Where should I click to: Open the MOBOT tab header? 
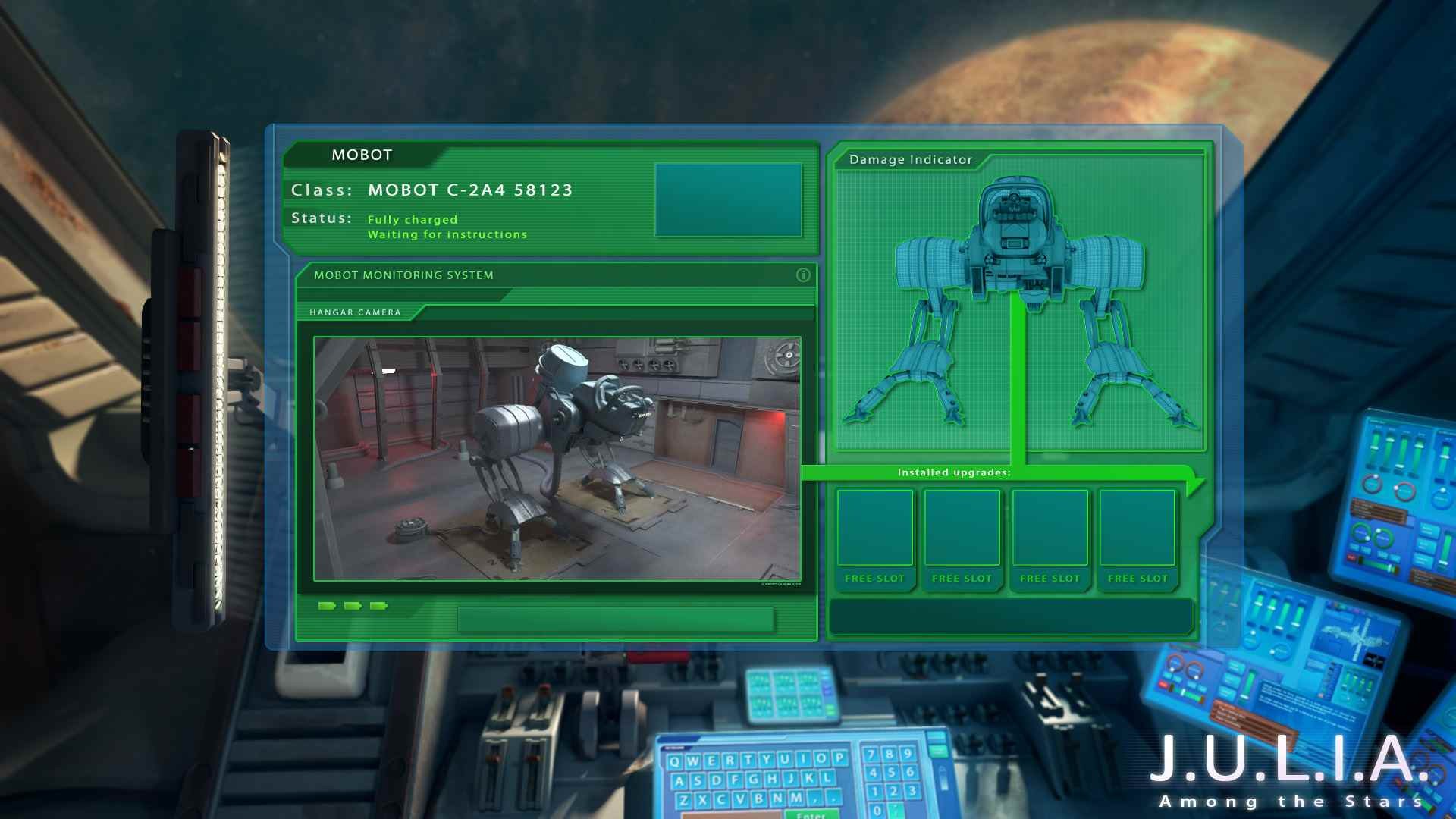point(362,155)
